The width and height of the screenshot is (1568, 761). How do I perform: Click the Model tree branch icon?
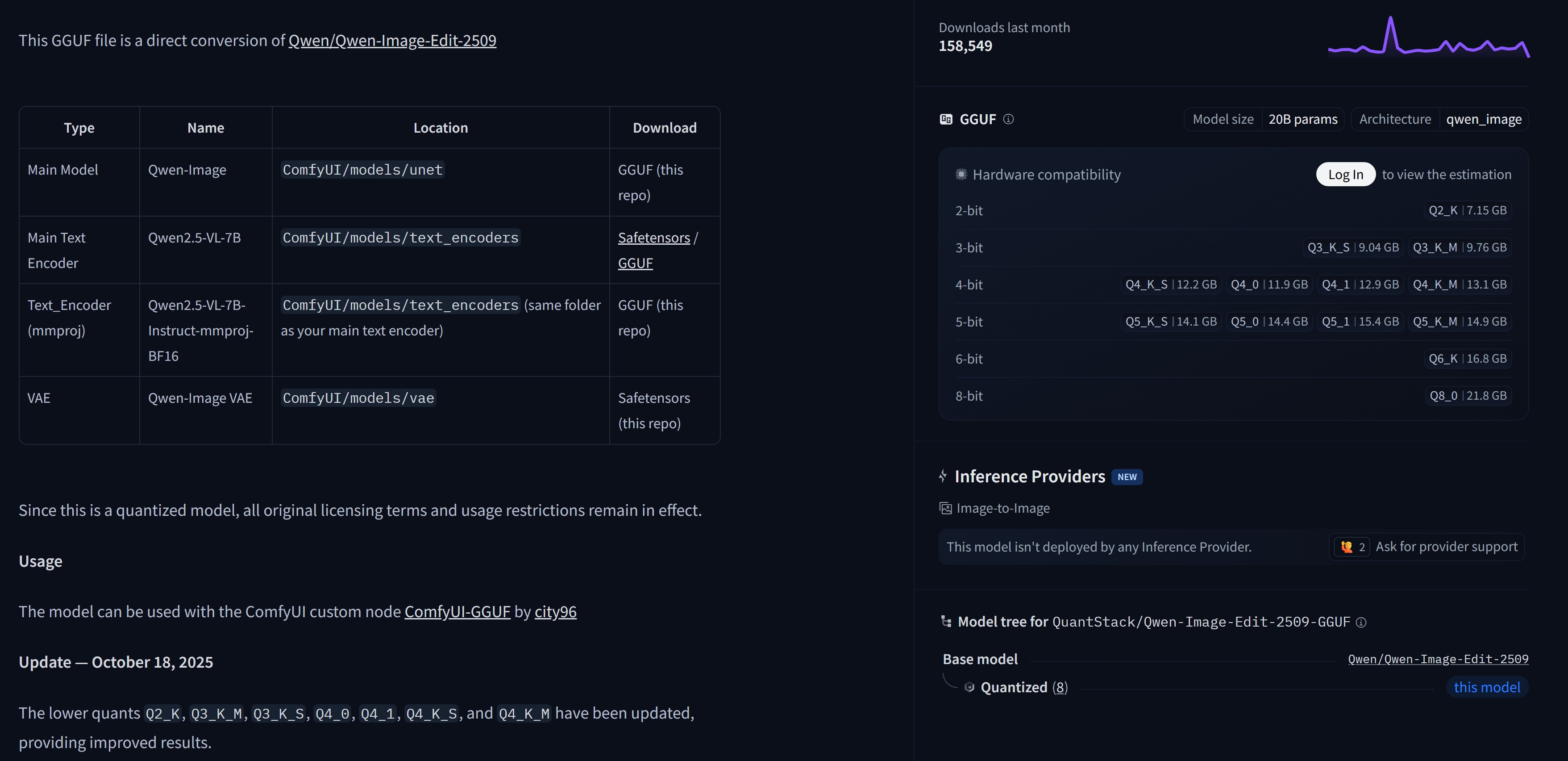(x=946, y=622)
